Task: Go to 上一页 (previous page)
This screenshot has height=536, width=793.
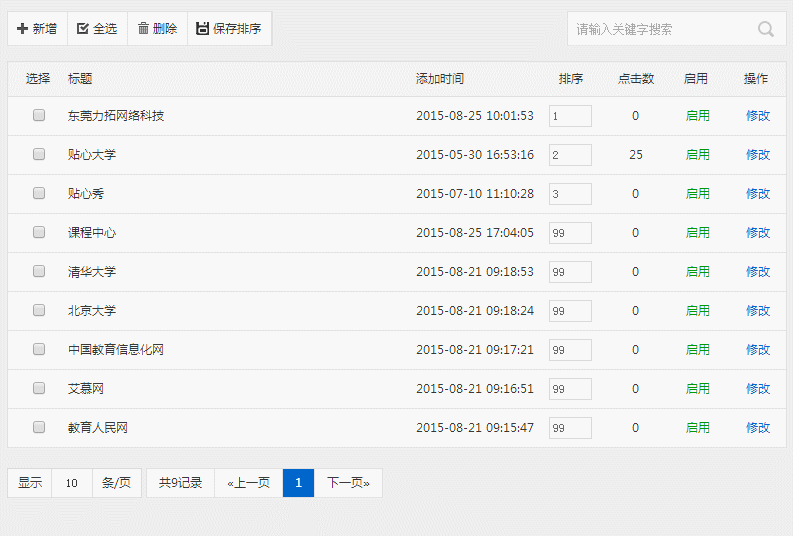Action: click(x=249, y=483)
